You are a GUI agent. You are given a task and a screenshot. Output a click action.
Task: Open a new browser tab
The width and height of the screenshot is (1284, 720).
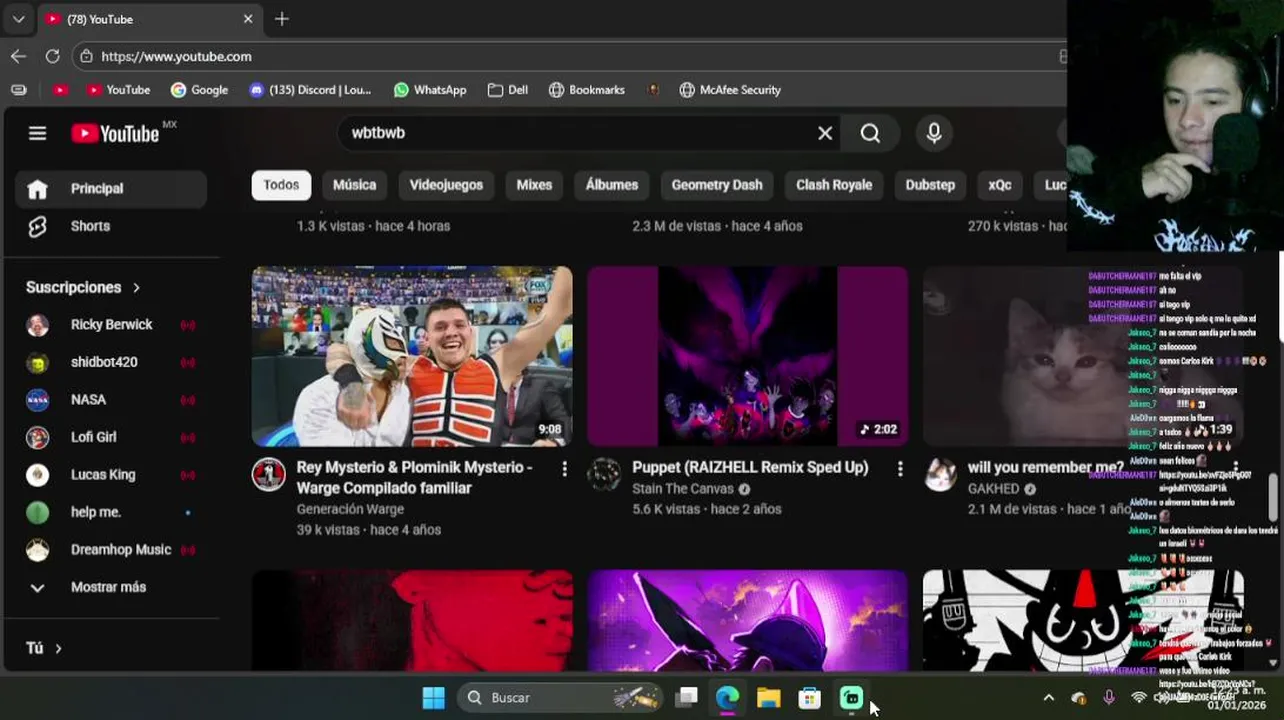[x=282, y=19]
